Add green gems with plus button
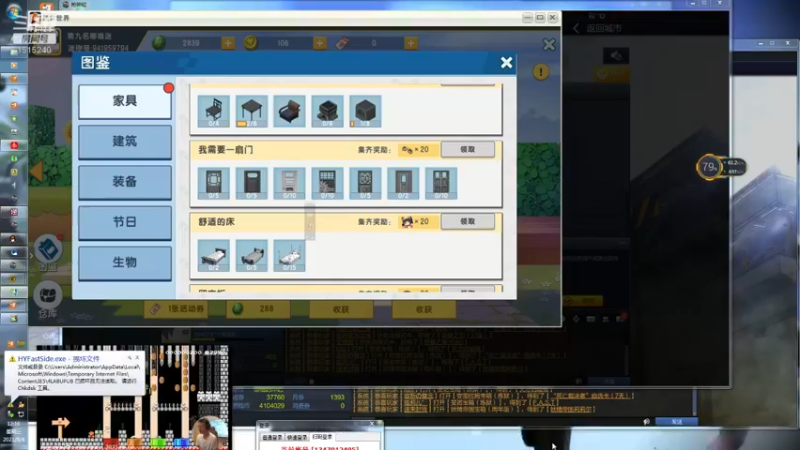This screenshot has height=450, width=800. tap(228, 43)
